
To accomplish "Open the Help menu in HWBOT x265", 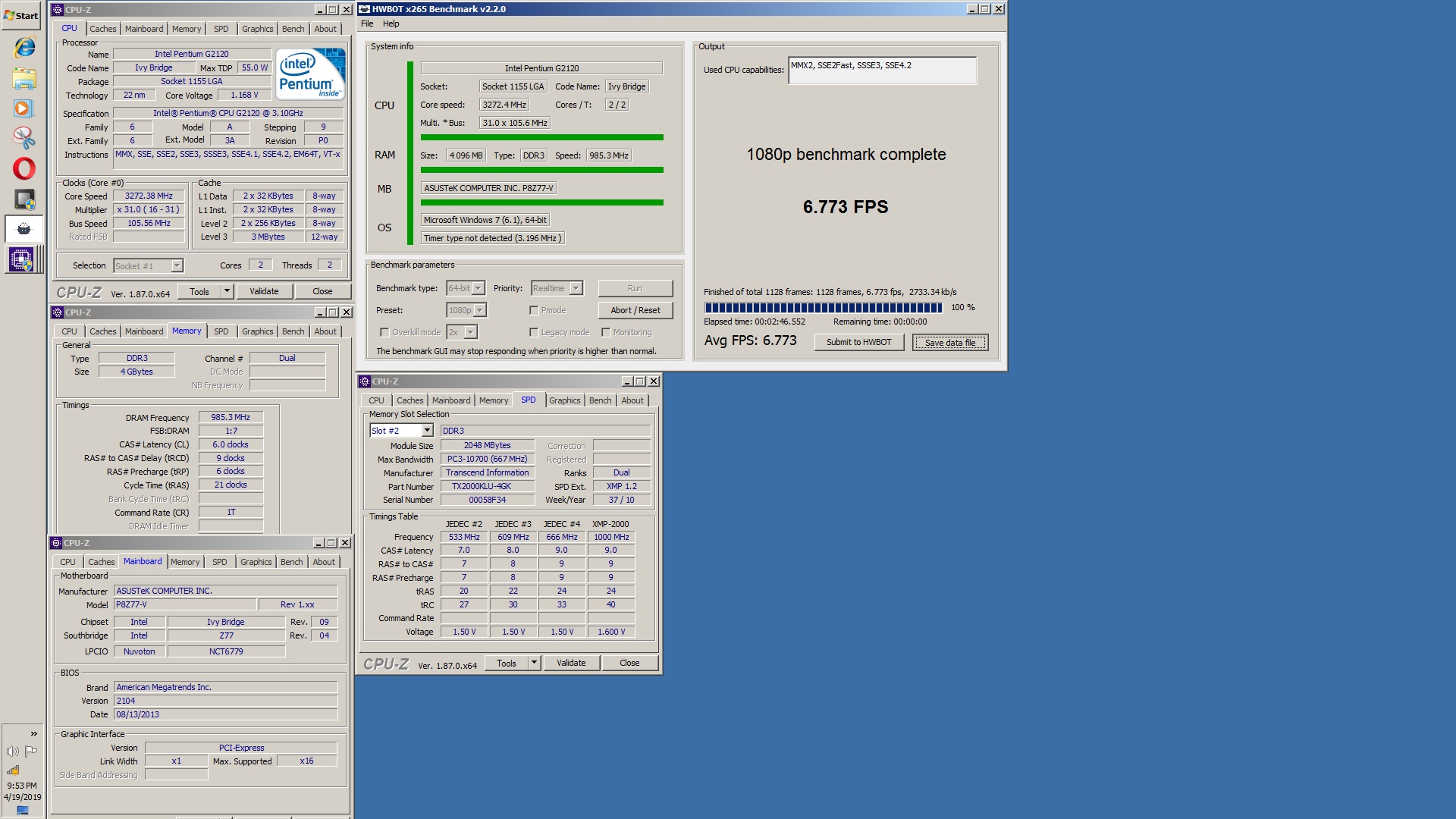I will pos(391,24).
